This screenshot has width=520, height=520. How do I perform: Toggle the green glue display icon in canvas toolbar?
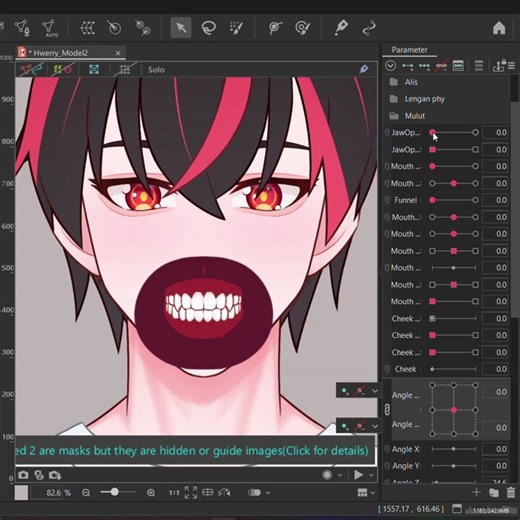point(62,69)
